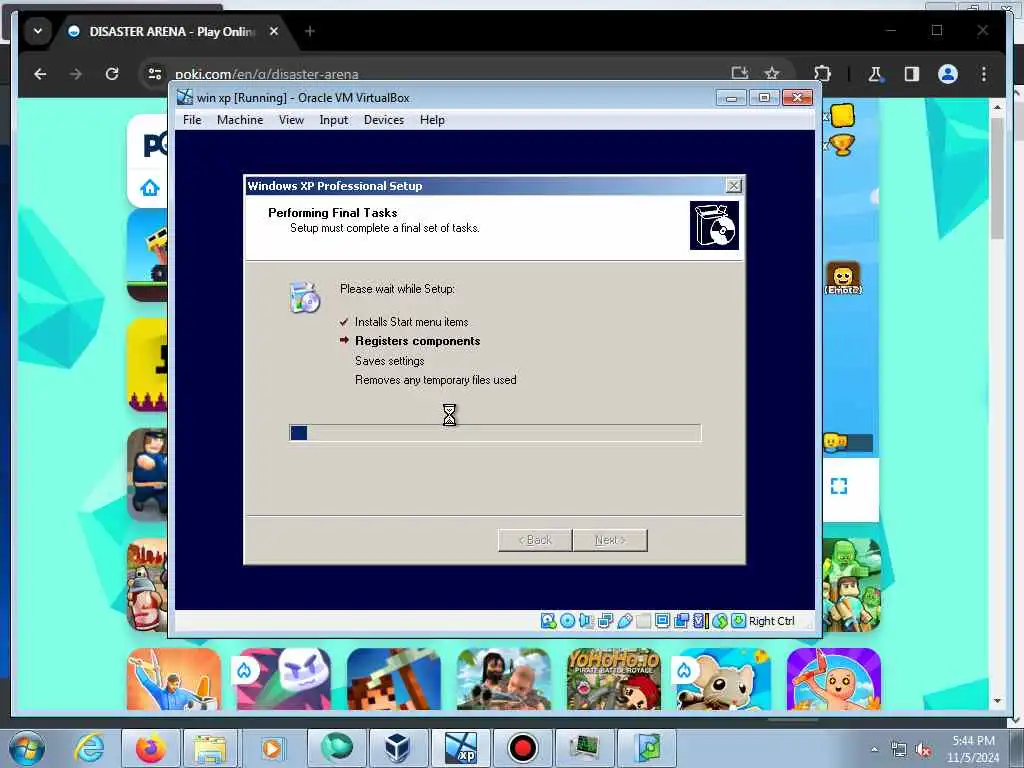Screen dimensions: 1024x768
Task: Bookmark this page with the star icon
Action: coord(772,73)
